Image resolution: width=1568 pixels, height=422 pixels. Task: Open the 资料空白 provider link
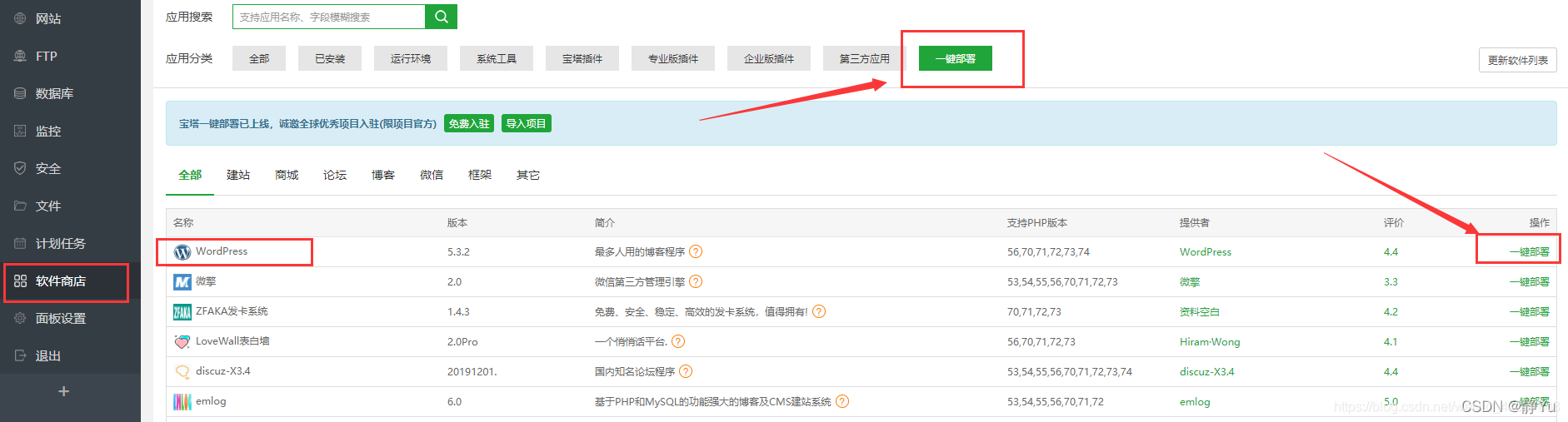point(1200,311)
